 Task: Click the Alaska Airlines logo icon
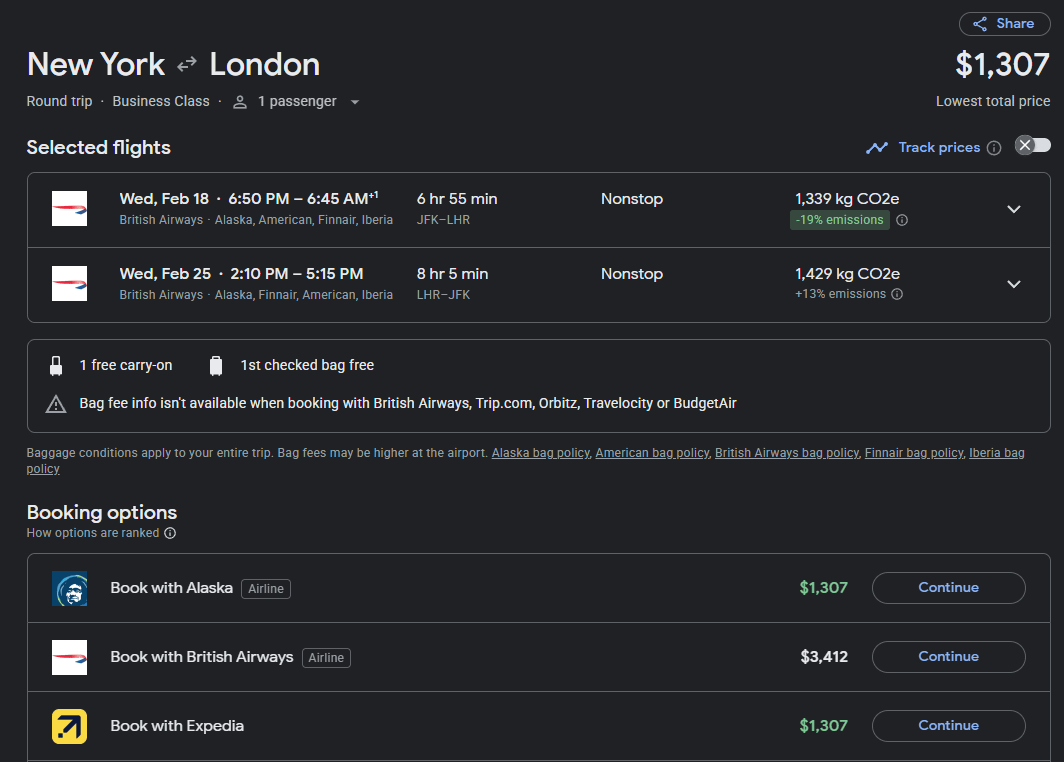tap(69, 588)
